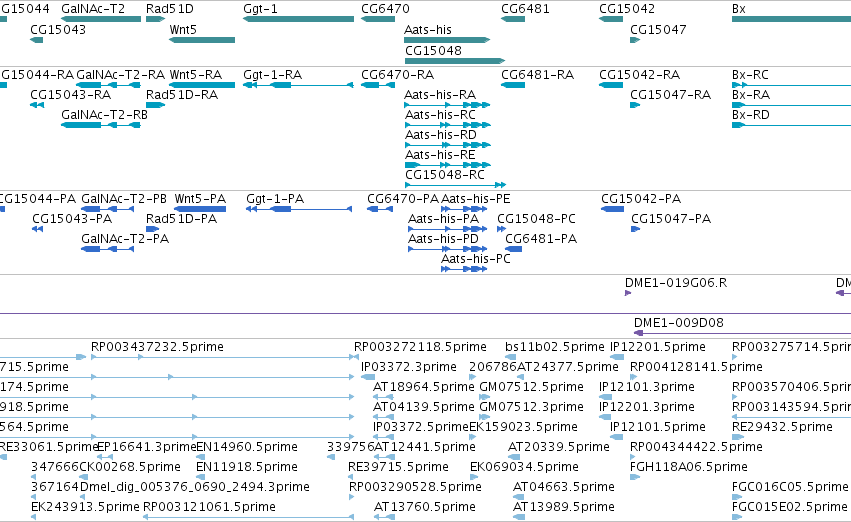Click EST label RP004344422.5prime
The height and width of the screenshot is (522, 851).
pyautogui.click(x=696, y=448)
